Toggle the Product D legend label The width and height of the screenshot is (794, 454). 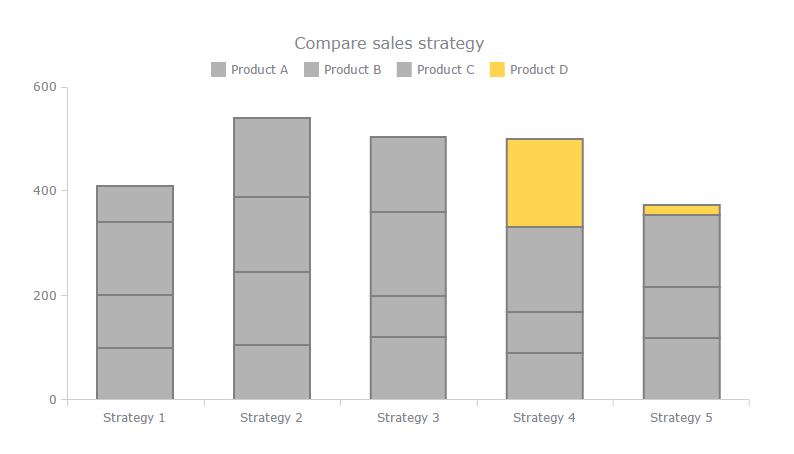click(x=539, y=70)
